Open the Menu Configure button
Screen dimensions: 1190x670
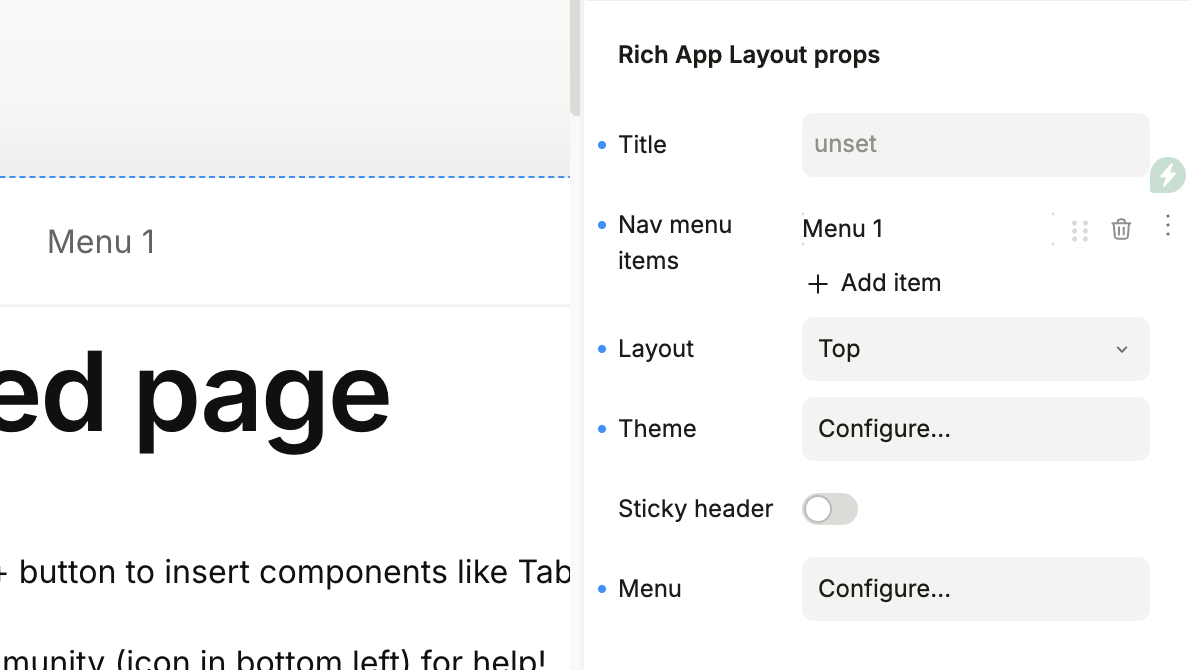[975, 589]
